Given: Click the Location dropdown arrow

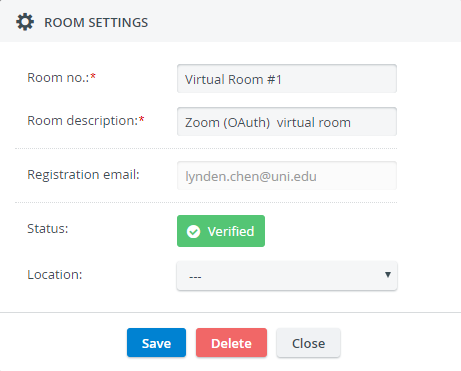Looking at the screenshot, I should pyautogui.click(x=388, y=275).
